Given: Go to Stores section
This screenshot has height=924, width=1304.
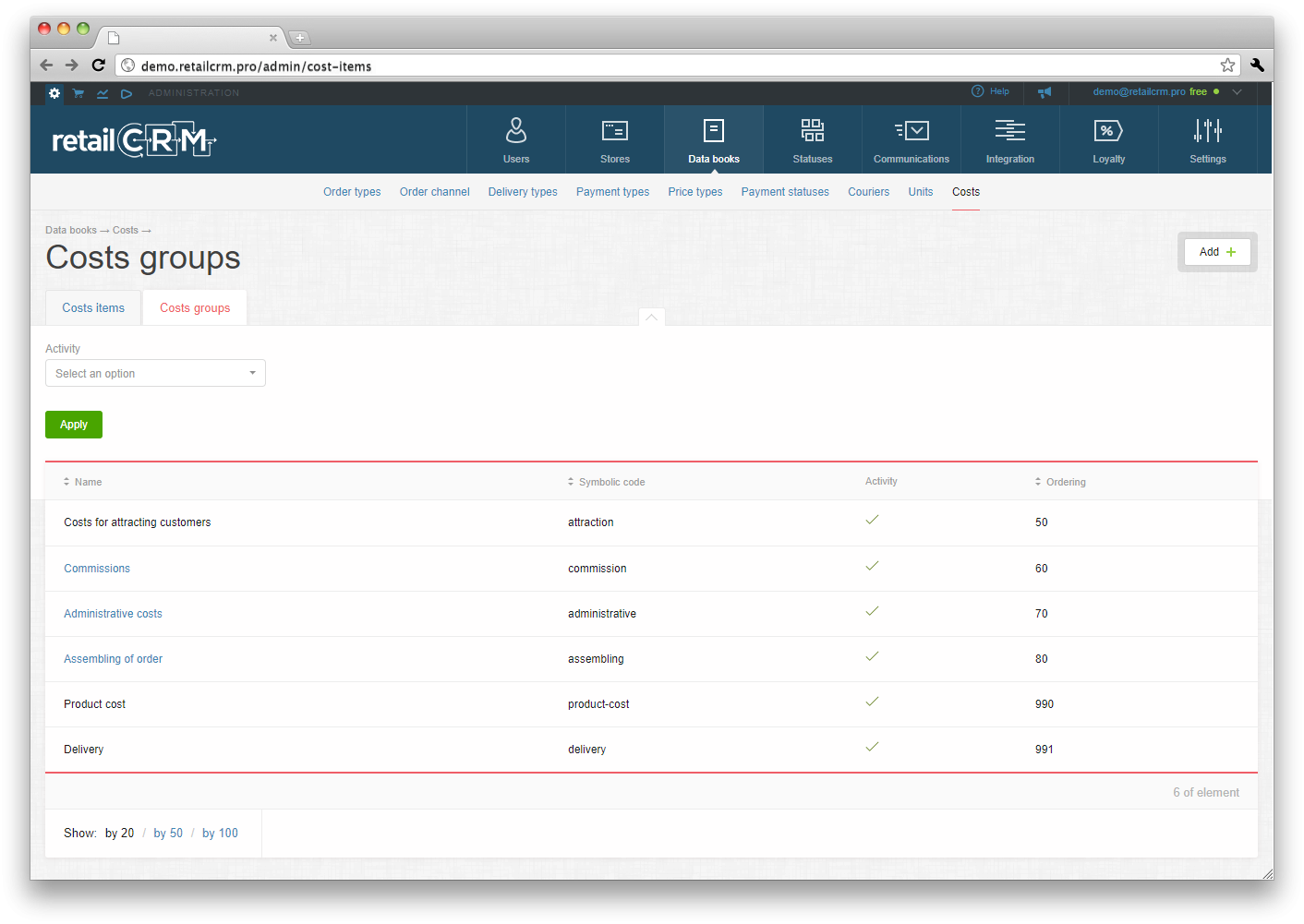Looking at the screenshot, I should tap(615, 140).
